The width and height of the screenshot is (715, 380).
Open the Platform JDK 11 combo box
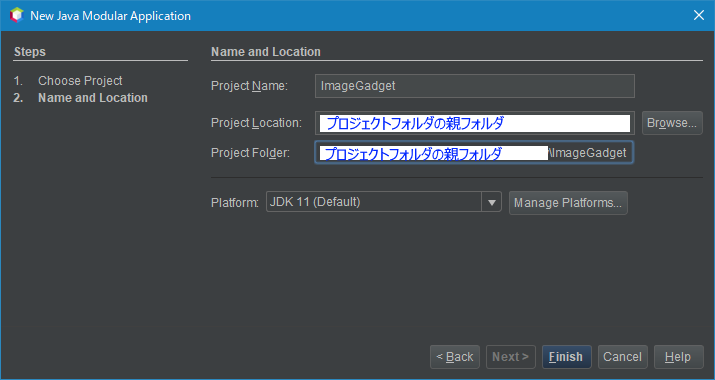(x=383, y=202)
